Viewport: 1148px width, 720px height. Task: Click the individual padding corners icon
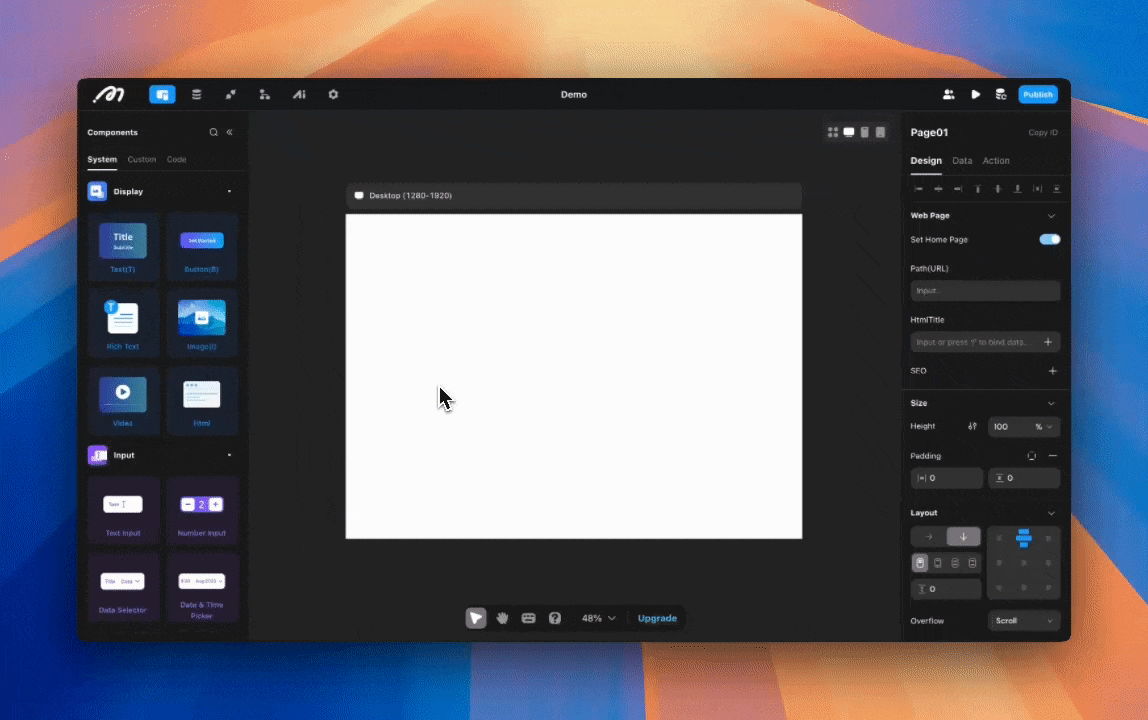(x=1032, y=456)
